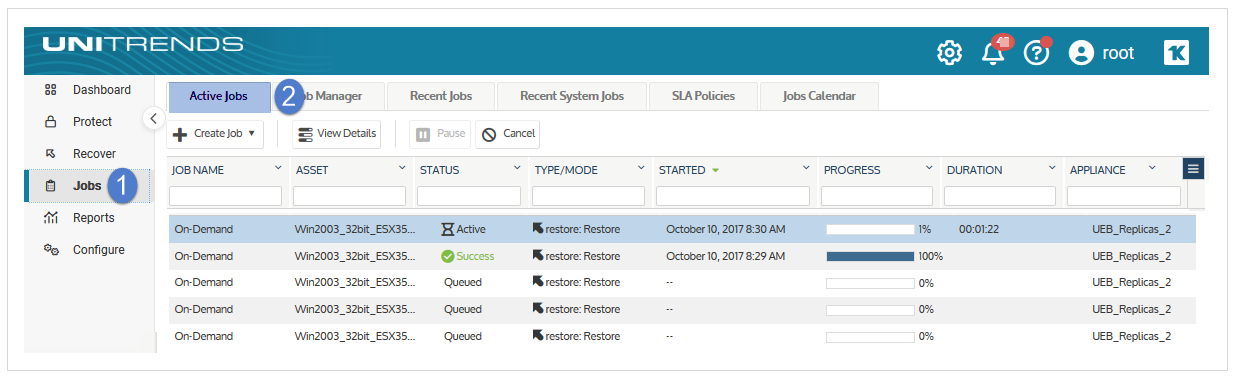
Task: Switch to the Active Jobs tab
Action: (218, 96)
